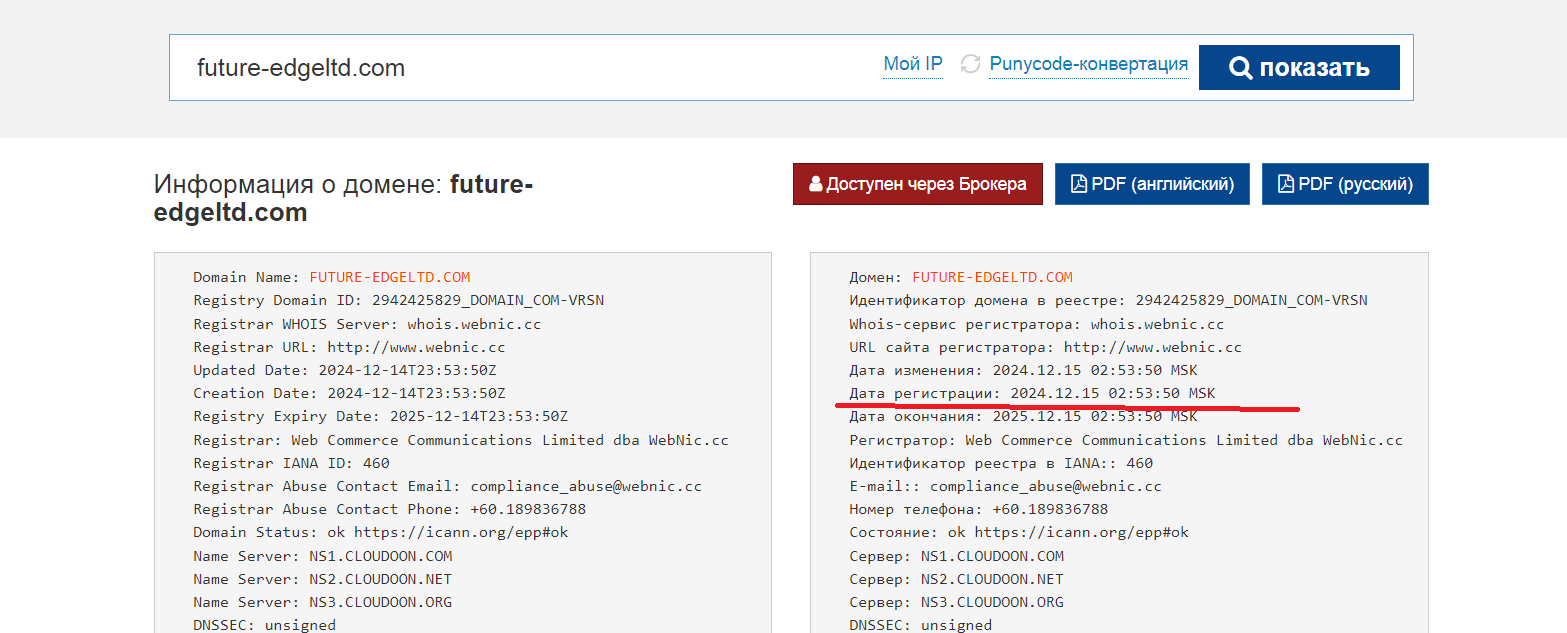Select the Registrar Abuse Contact Phone line

pos(389,509)
